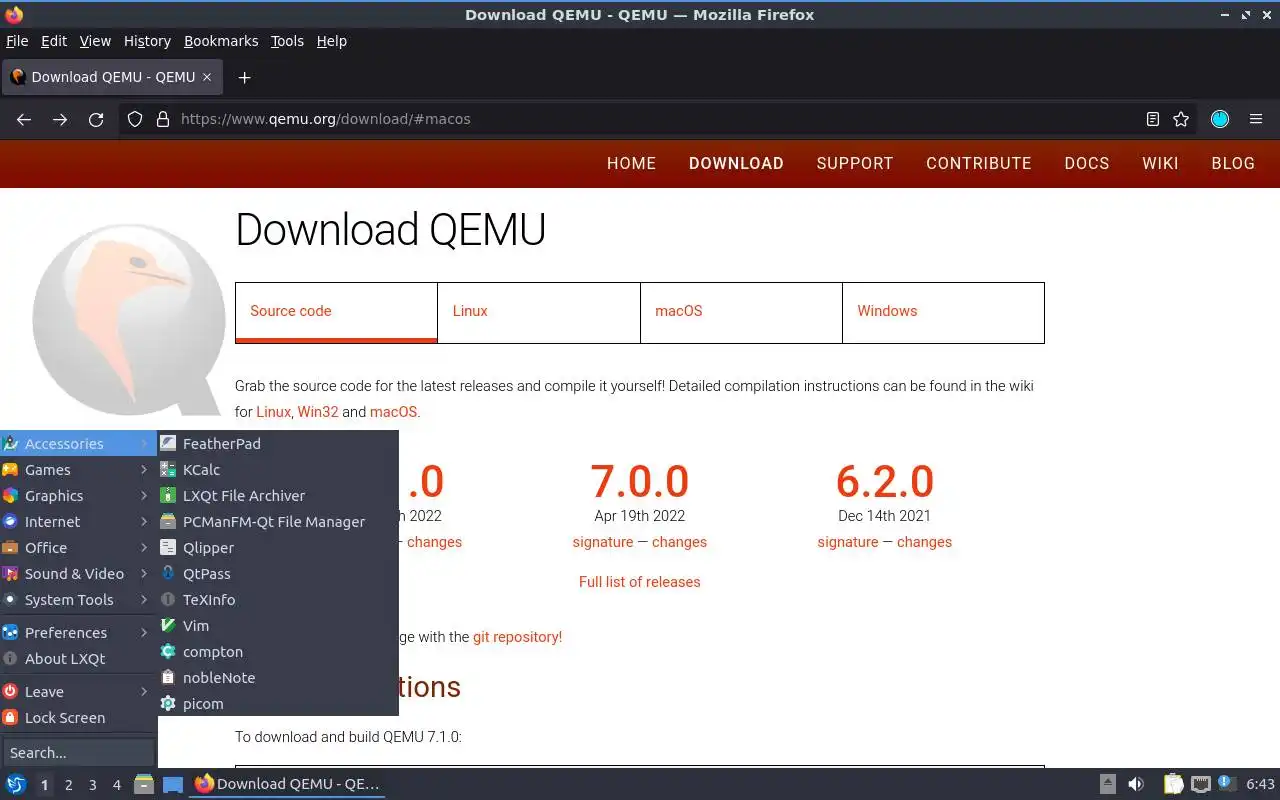Image resolution: width=1280 pixels, height=800 pixels.
Task: Open Full list of releases
Action: 640,582
